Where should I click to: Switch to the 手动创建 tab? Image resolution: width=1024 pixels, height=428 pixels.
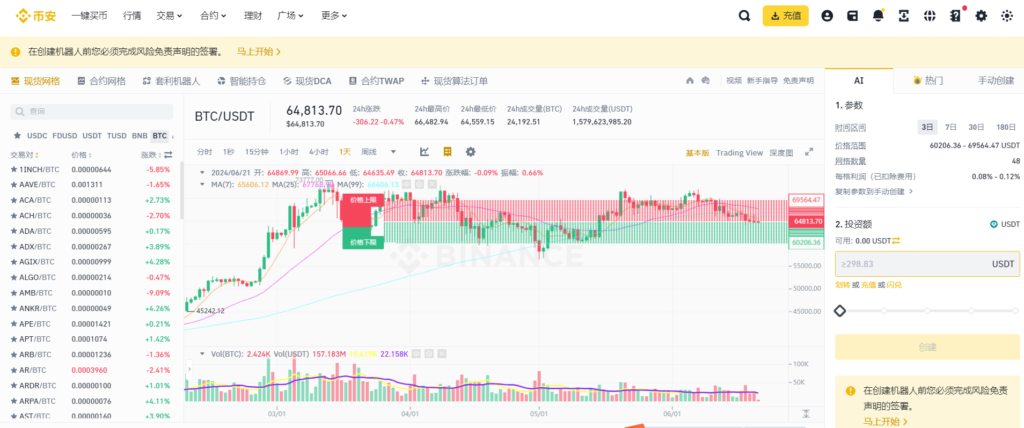tap(995, 80)
